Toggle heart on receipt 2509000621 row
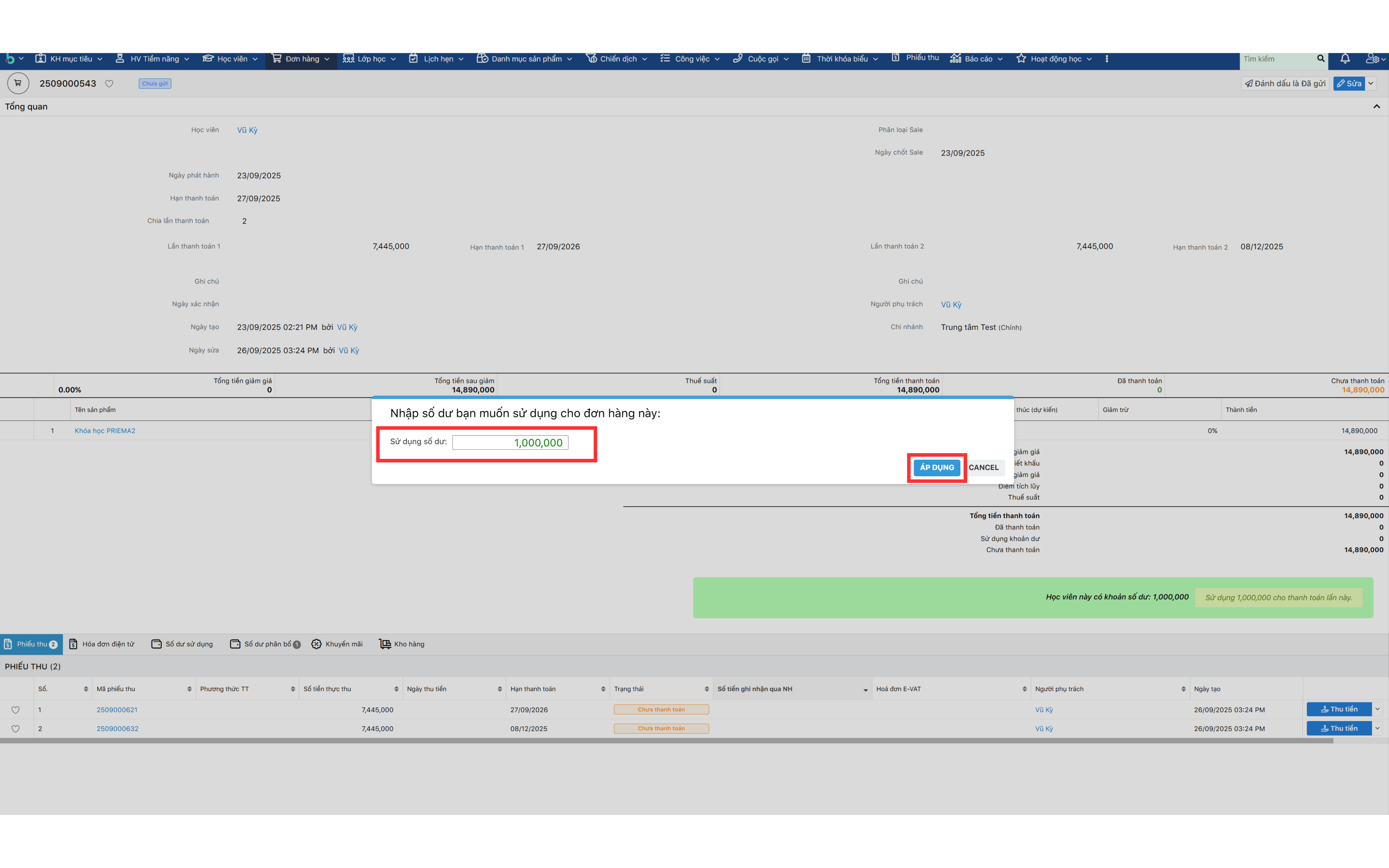The image size is (1389, 868). click(x=16, y=710)
